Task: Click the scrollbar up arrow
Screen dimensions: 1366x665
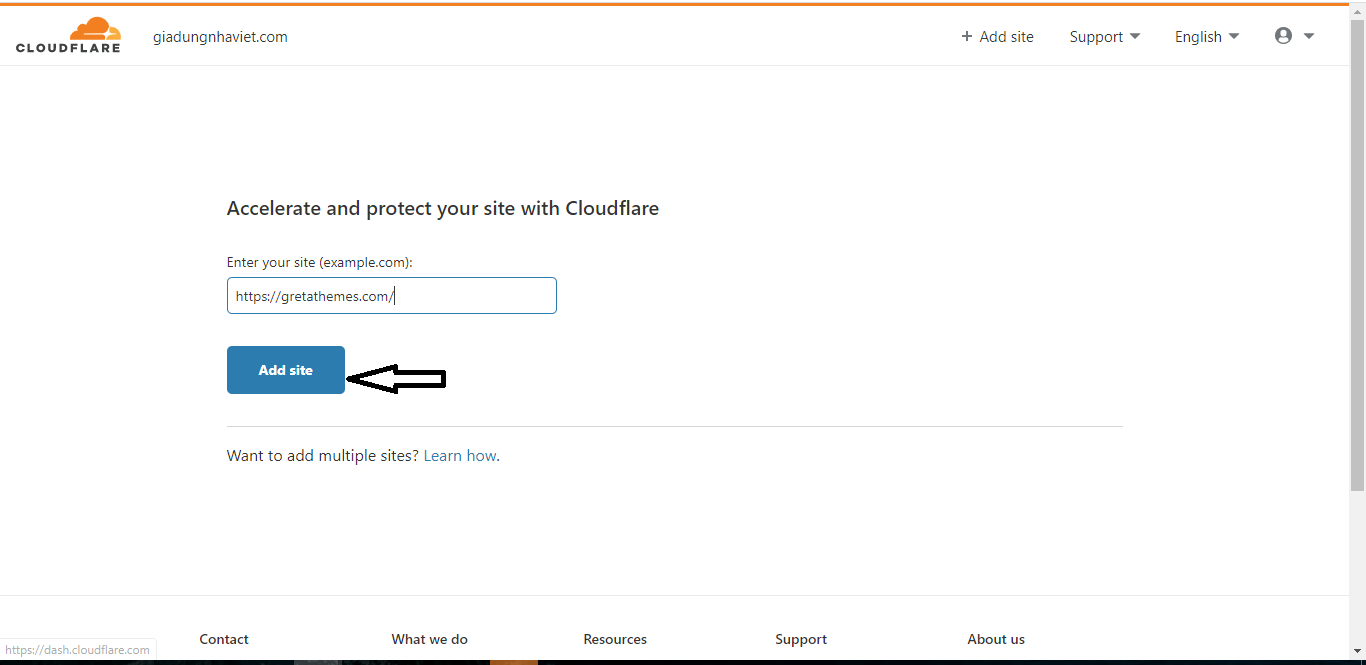Action: coord(1357,11)
